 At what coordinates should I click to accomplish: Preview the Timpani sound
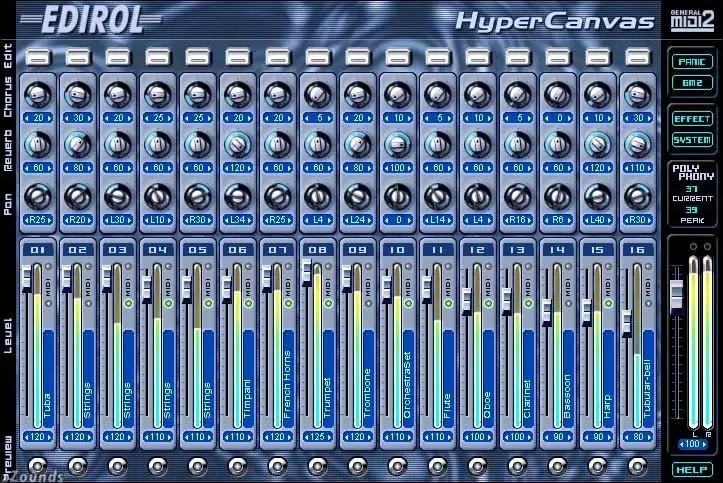pos(237,466)
